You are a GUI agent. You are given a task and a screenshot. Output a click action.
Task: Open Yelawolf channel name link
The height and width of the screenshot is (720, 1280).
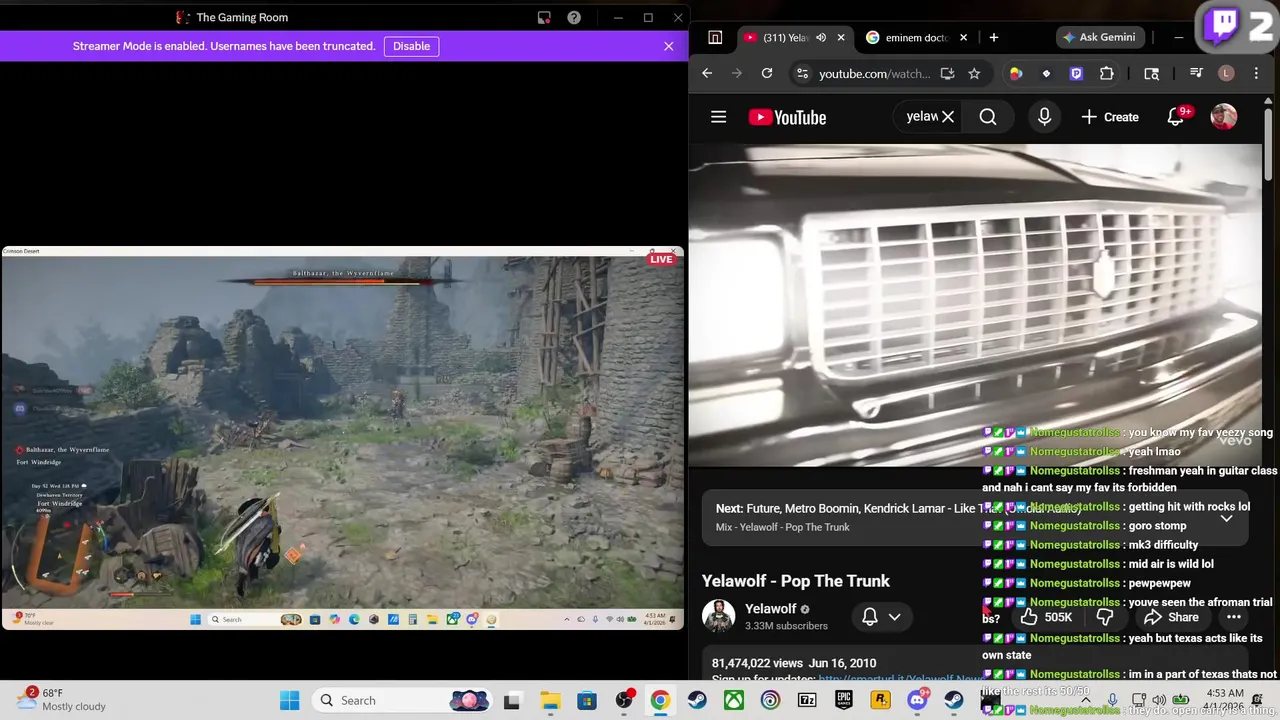[x=770, y=608]
